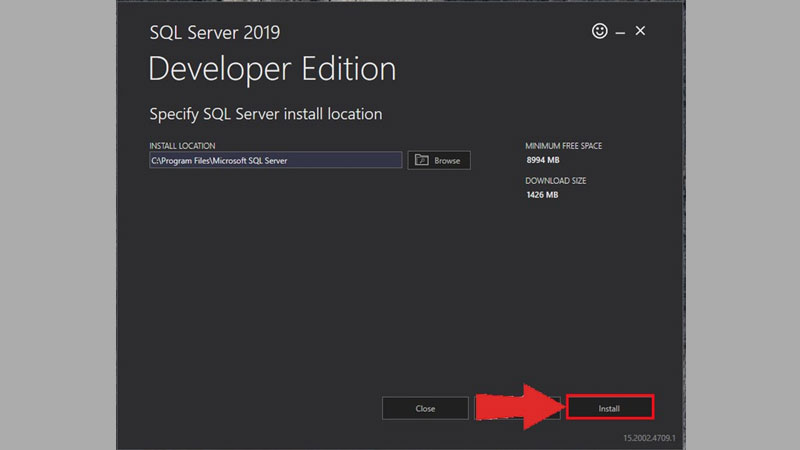This screenshot has width=800, height=450.
Task: Click the Close button at the bottom
Action: (x=425, y=408)
